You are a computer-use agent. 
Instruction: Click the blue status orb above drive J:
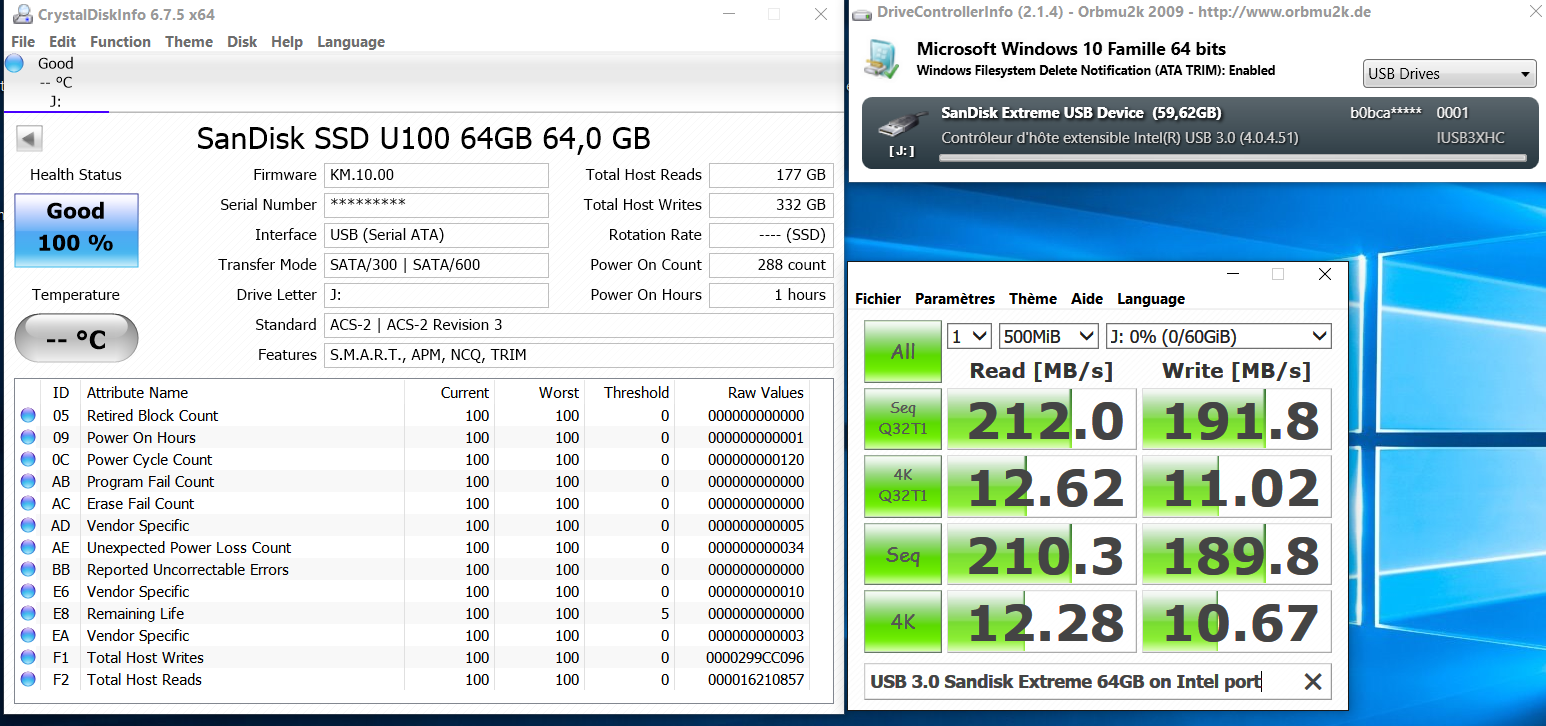[x=14, y=63]
